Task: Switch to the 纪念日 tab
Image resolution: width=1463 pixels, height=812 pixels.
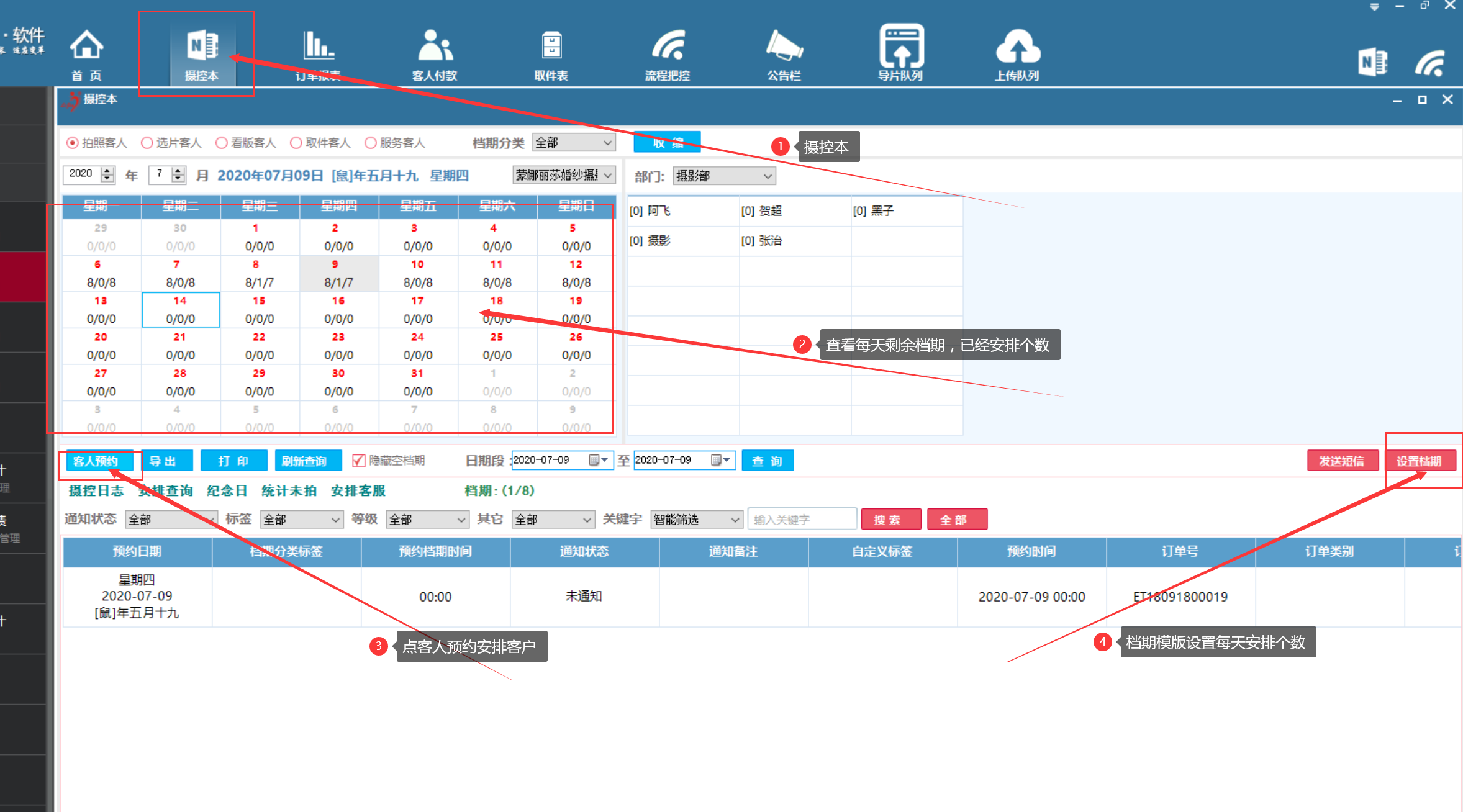Action: [227, 491]
